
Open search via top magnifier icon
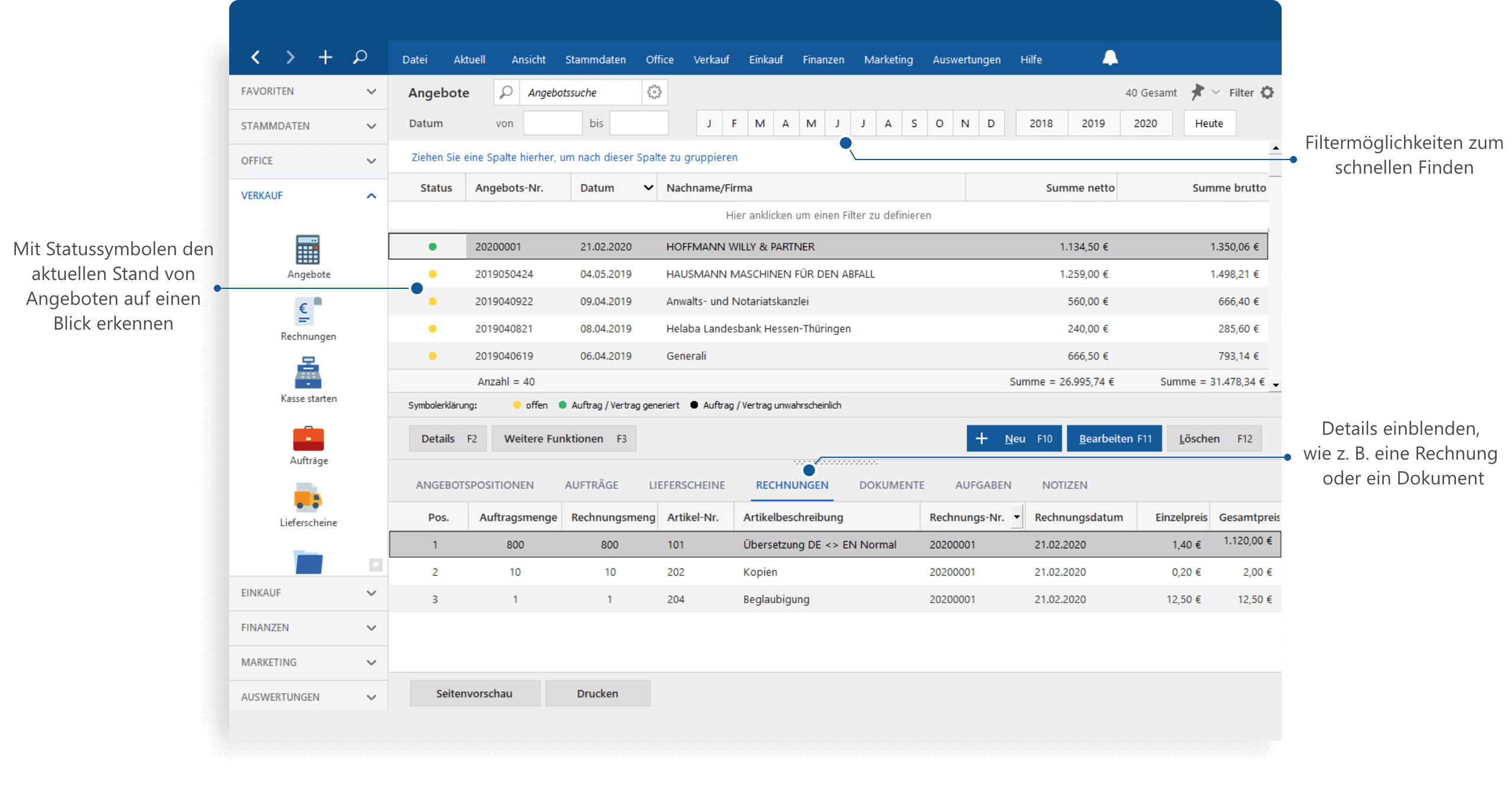[x=360, y=57]
